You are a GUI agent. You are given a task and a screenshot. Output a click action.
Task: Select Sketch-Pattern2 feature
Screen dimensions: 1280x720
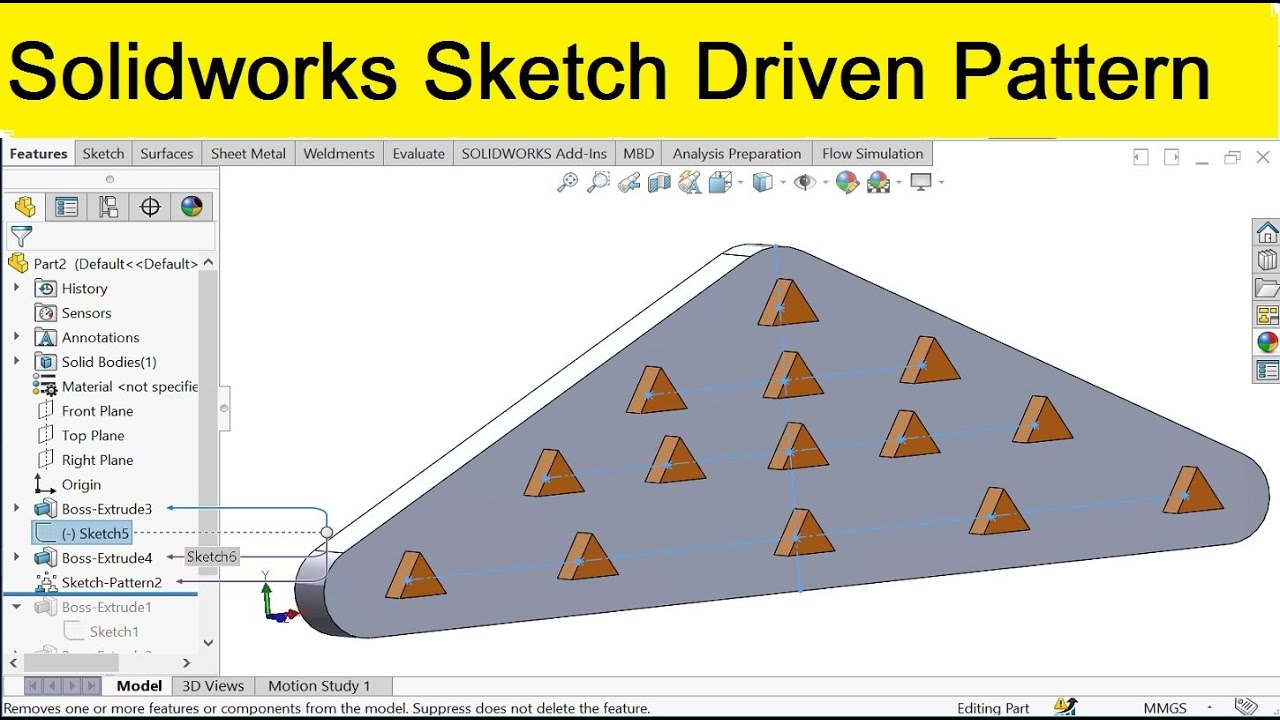(98, 583)
